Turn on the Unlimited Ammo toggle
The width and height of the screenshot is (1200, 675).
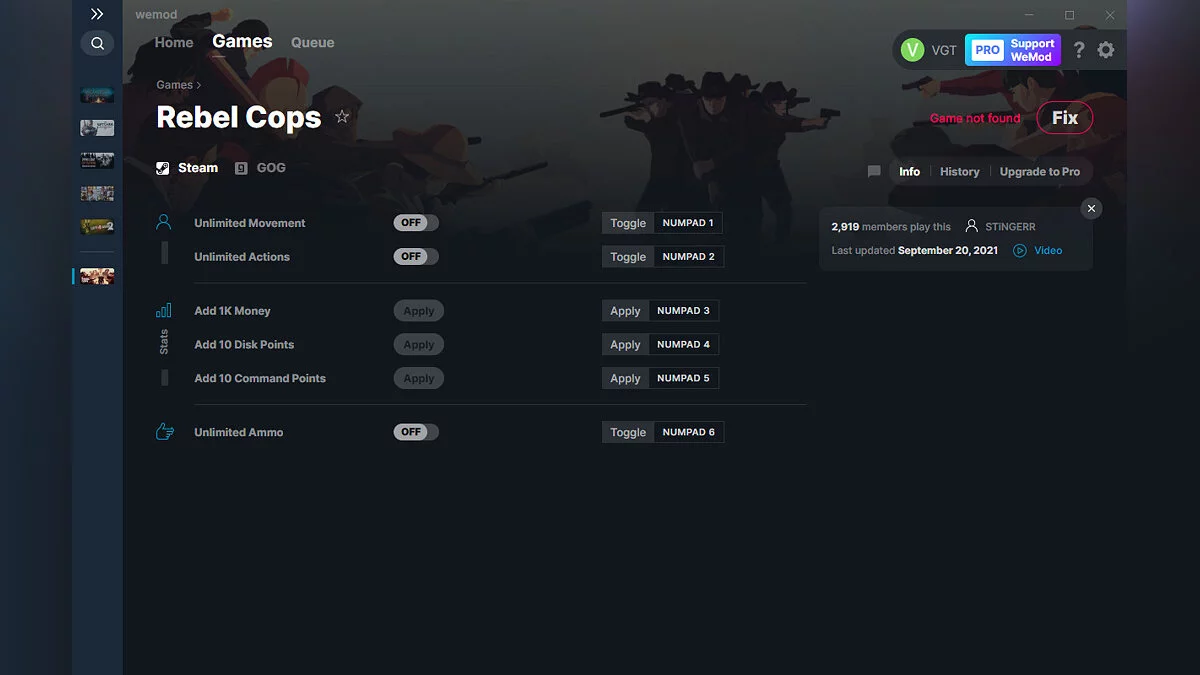pos(415,432)
